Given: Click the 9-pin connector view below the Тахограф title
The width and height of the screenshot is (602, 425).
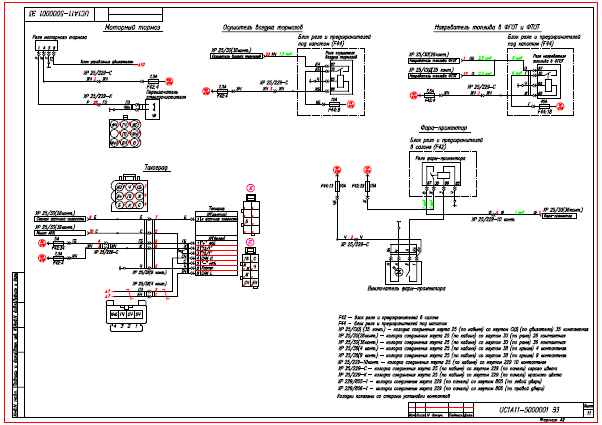Looking at the screenshot, I should click(130, 193).
